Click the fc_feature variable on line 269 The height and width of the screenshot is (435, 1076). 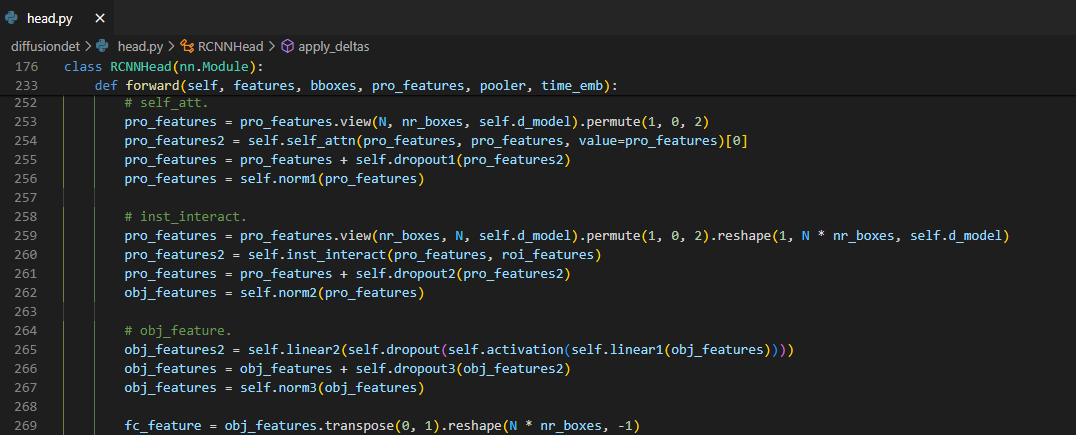tap(161, 426)
